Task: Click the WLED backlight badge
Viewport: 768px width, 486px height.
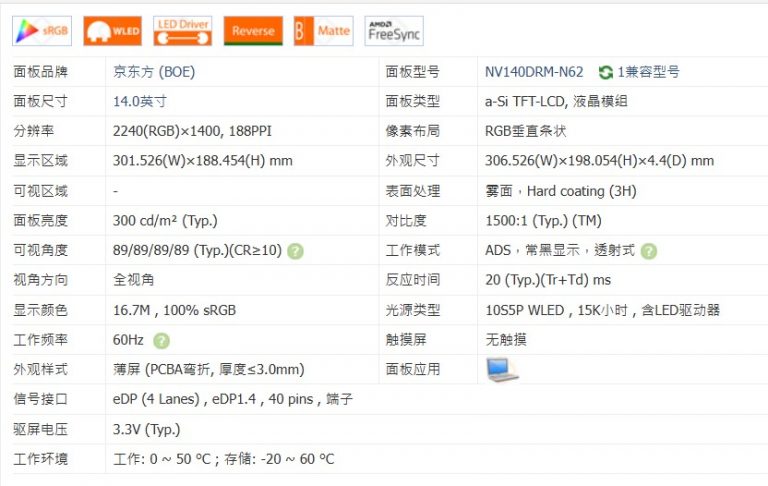Action: pyautogui.click(x=112, y=31)
